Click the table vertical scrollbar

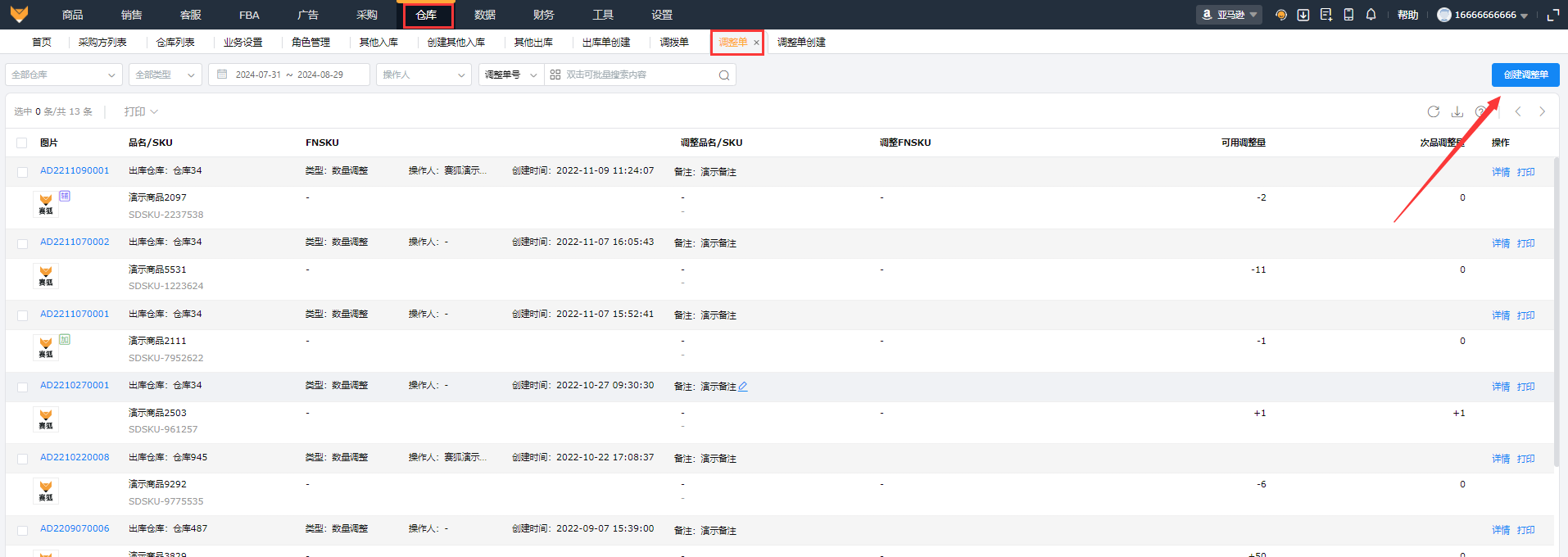click(x=1557, y=311)
